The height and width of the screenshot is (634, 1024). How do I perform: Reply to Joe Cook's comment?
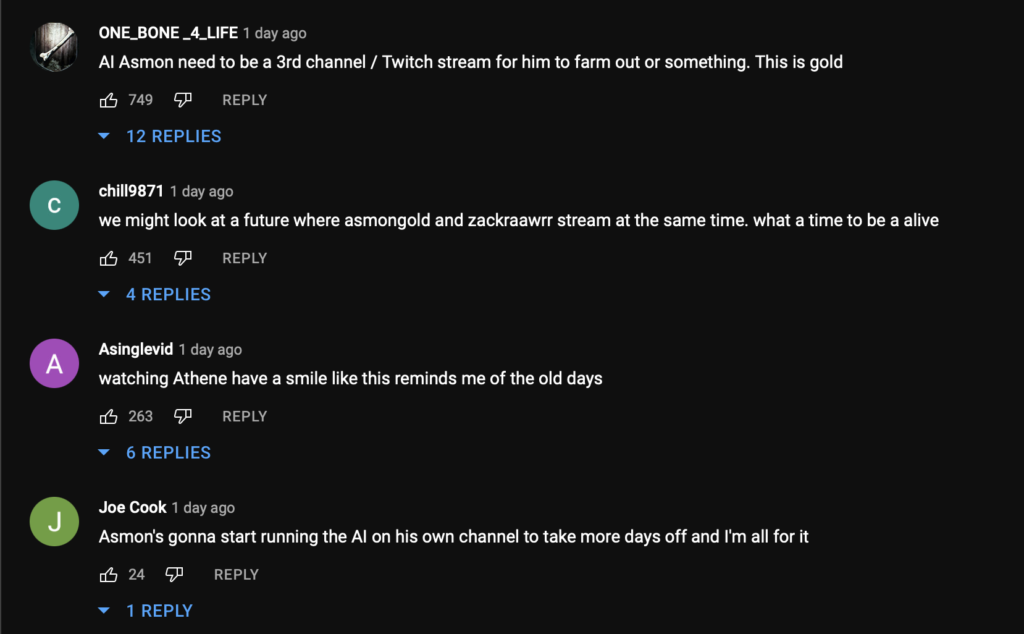click(x=236, y=573)
